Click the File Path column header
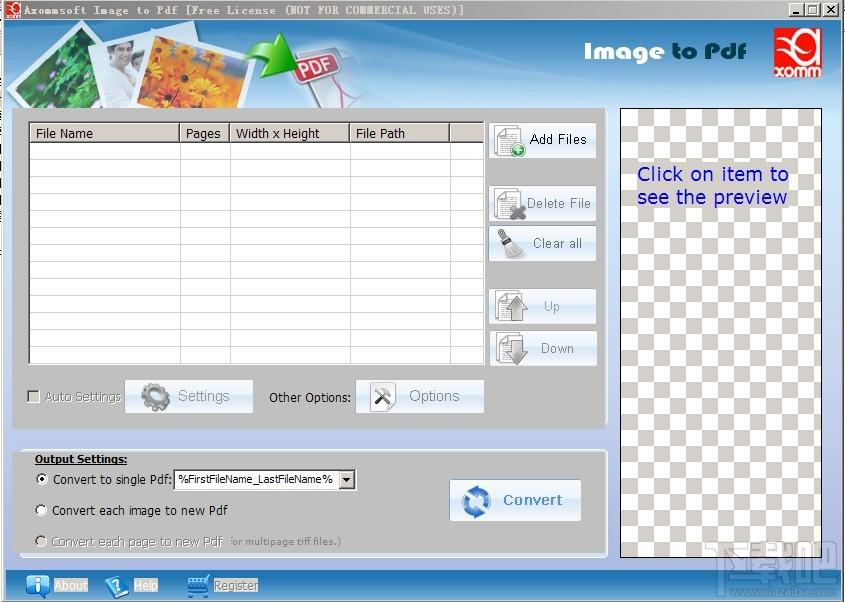 point(399,133)
